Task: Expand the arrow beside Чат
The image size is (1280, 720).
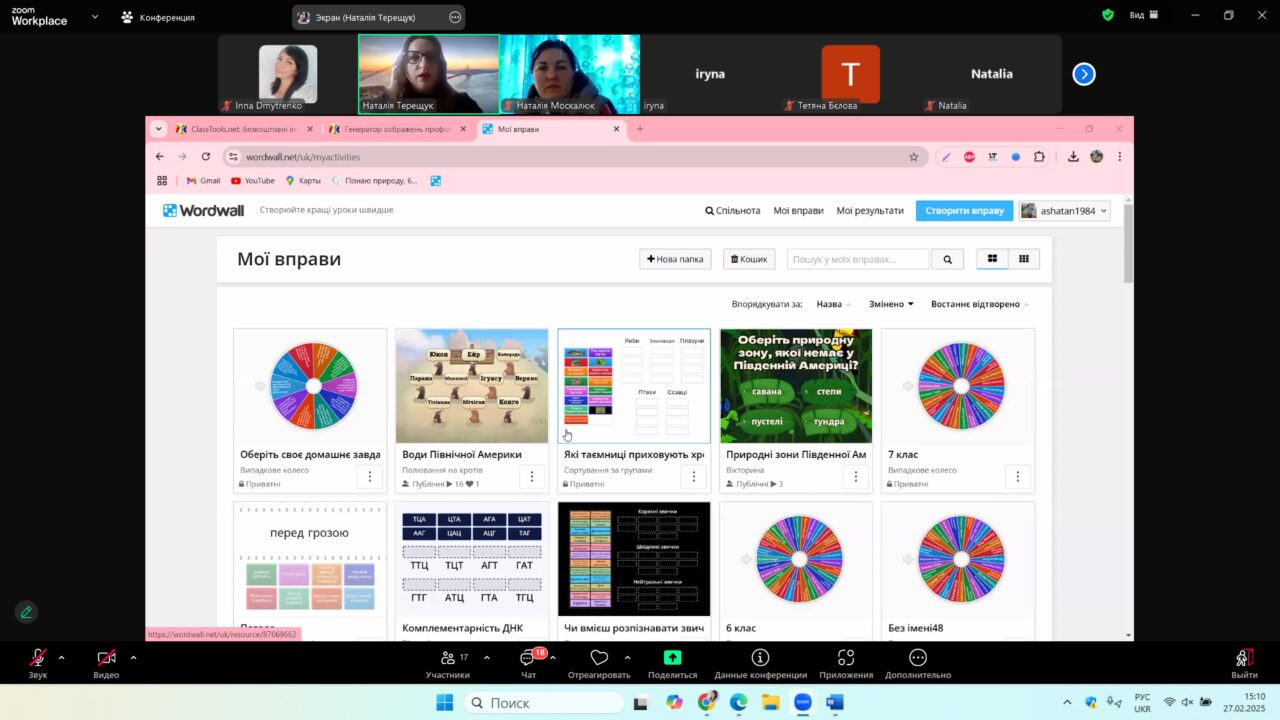Action: 553,658
